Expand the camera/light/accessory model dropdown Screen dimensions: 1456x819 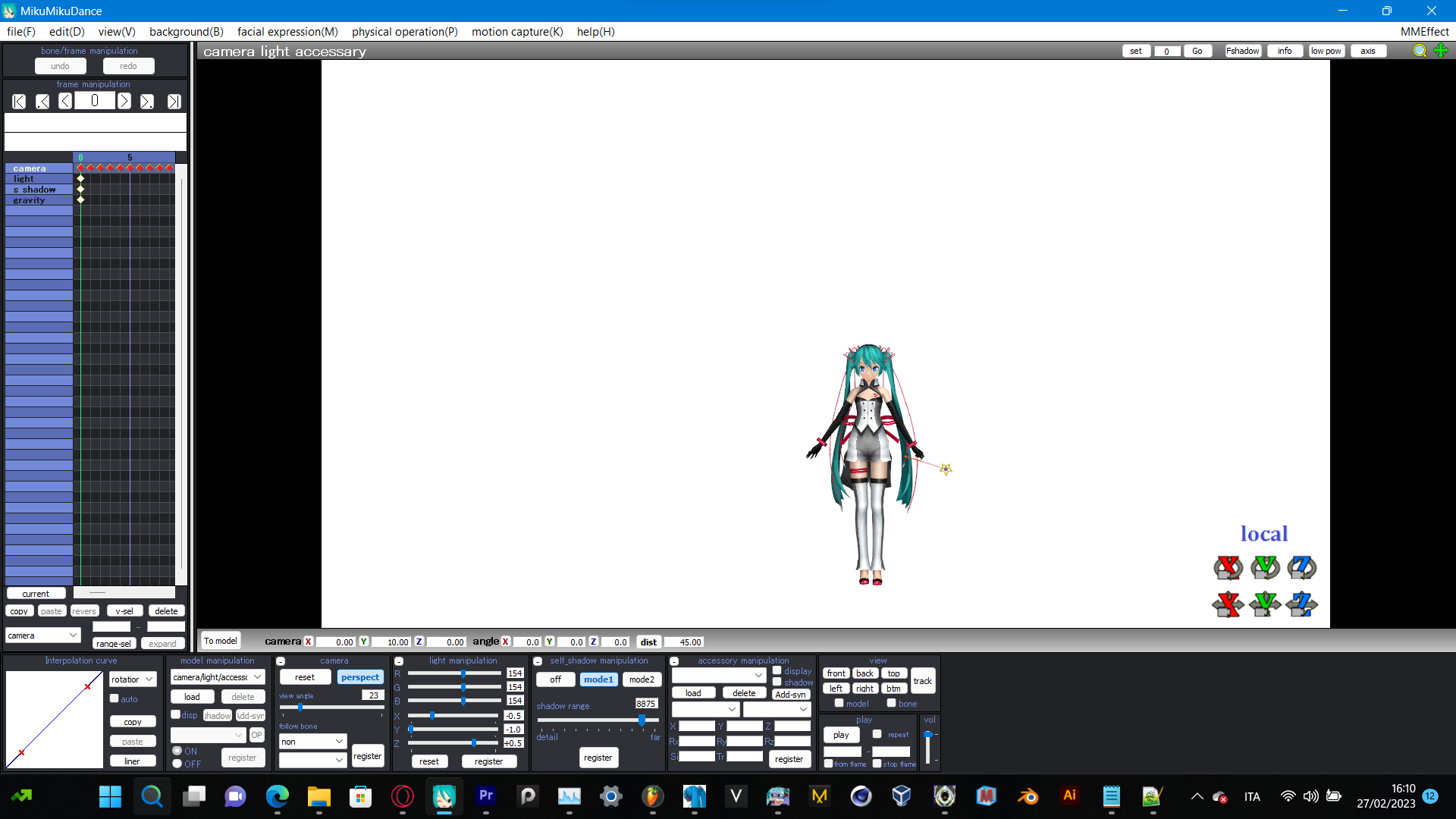[x=217, y=677]
